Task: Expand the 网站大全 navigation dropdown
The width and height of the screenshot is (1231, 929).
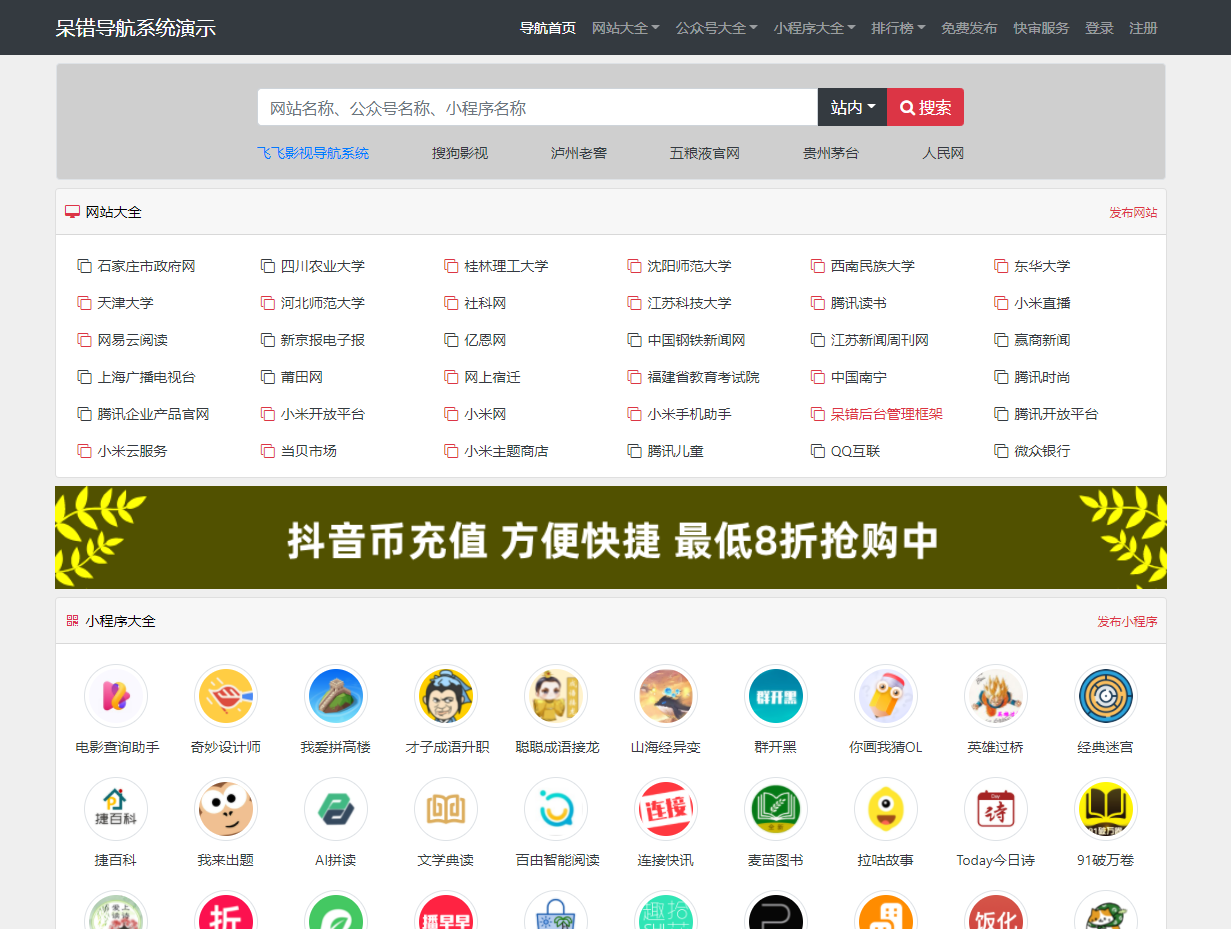Action: click(627, 28)
